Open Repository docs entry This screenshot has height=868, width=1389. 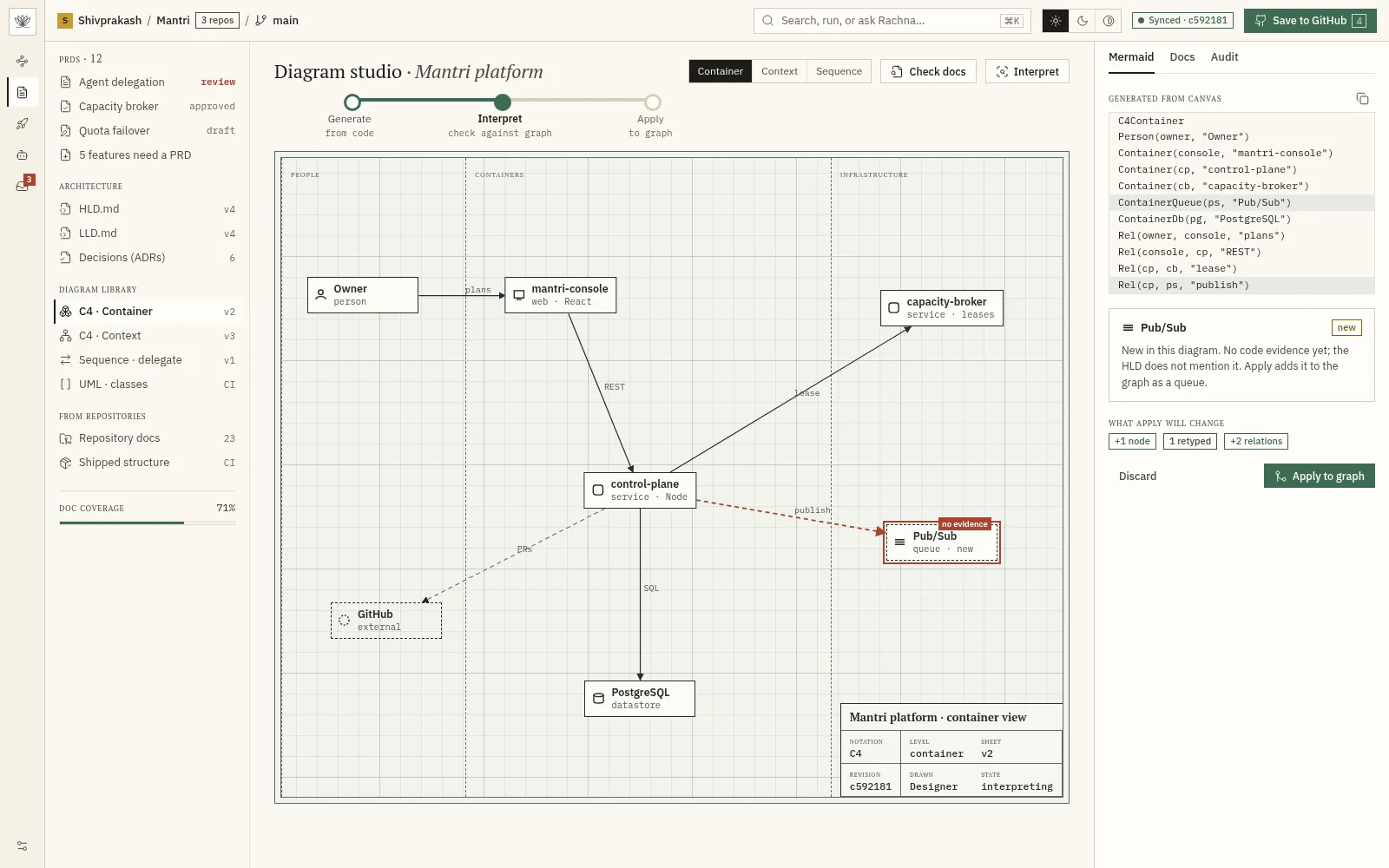point(148,438)
